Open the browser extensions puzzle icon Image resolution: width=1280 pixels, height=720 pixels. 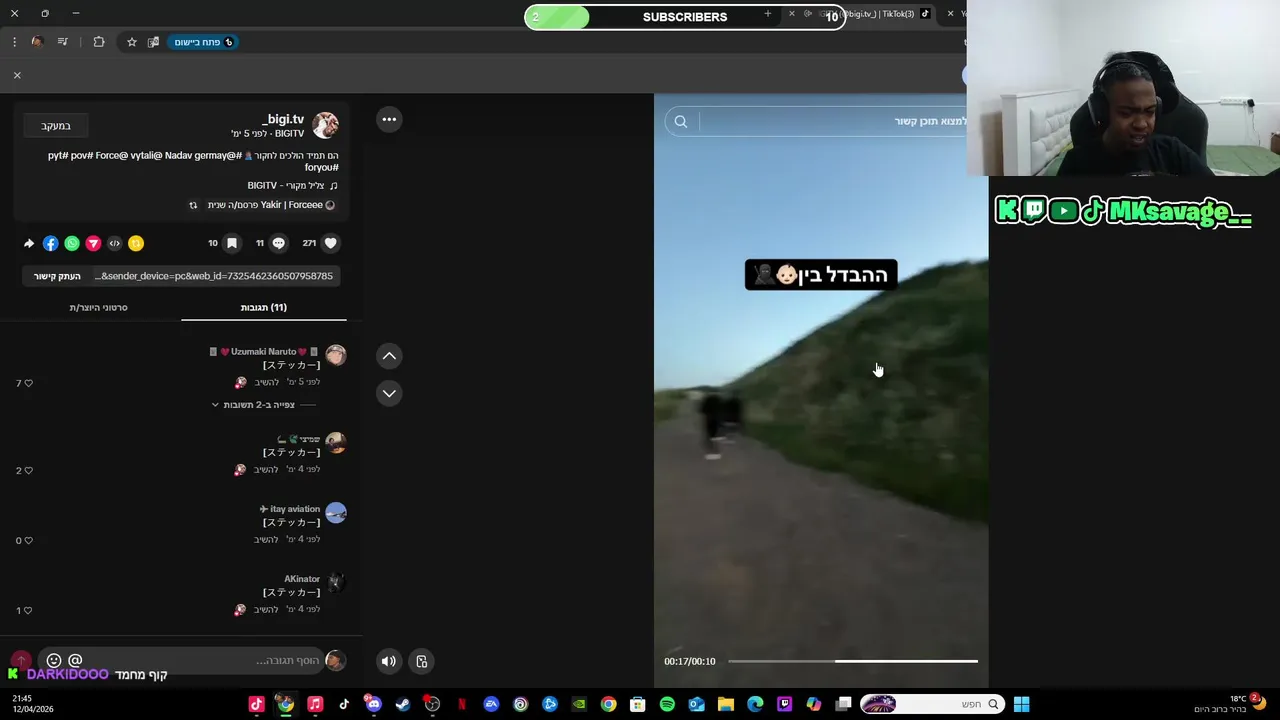coord(99,42)
